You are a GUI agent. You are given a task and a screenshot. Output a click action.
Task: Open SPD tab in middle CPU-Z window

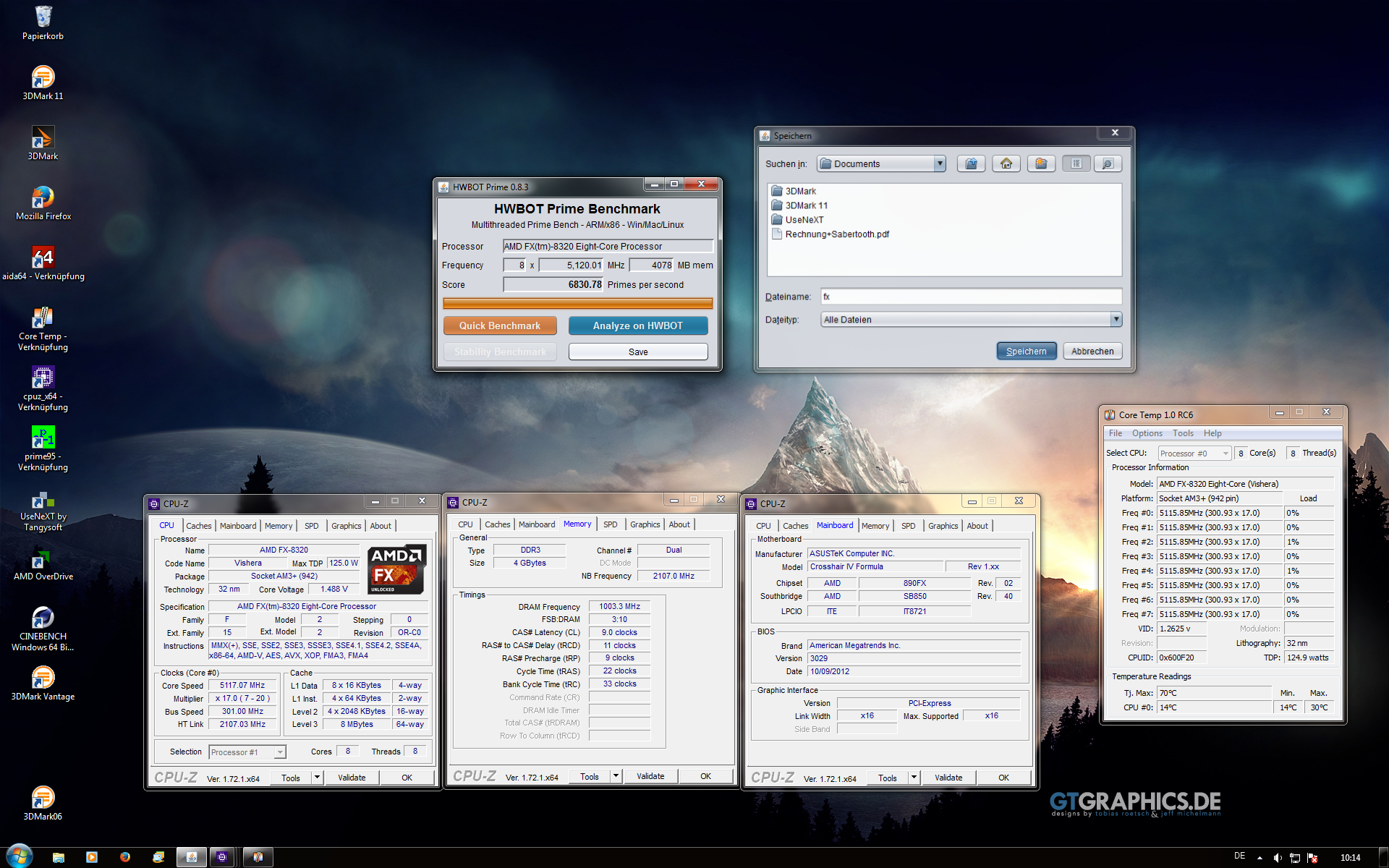click(x=611, y=524)
